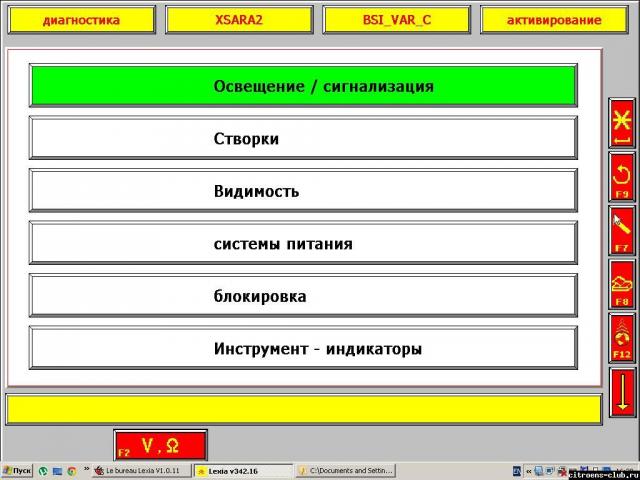Switch to C:\Documents and Settin... taskbar item
This screenshot has width=640, height=480.
[x=345, y=471]
